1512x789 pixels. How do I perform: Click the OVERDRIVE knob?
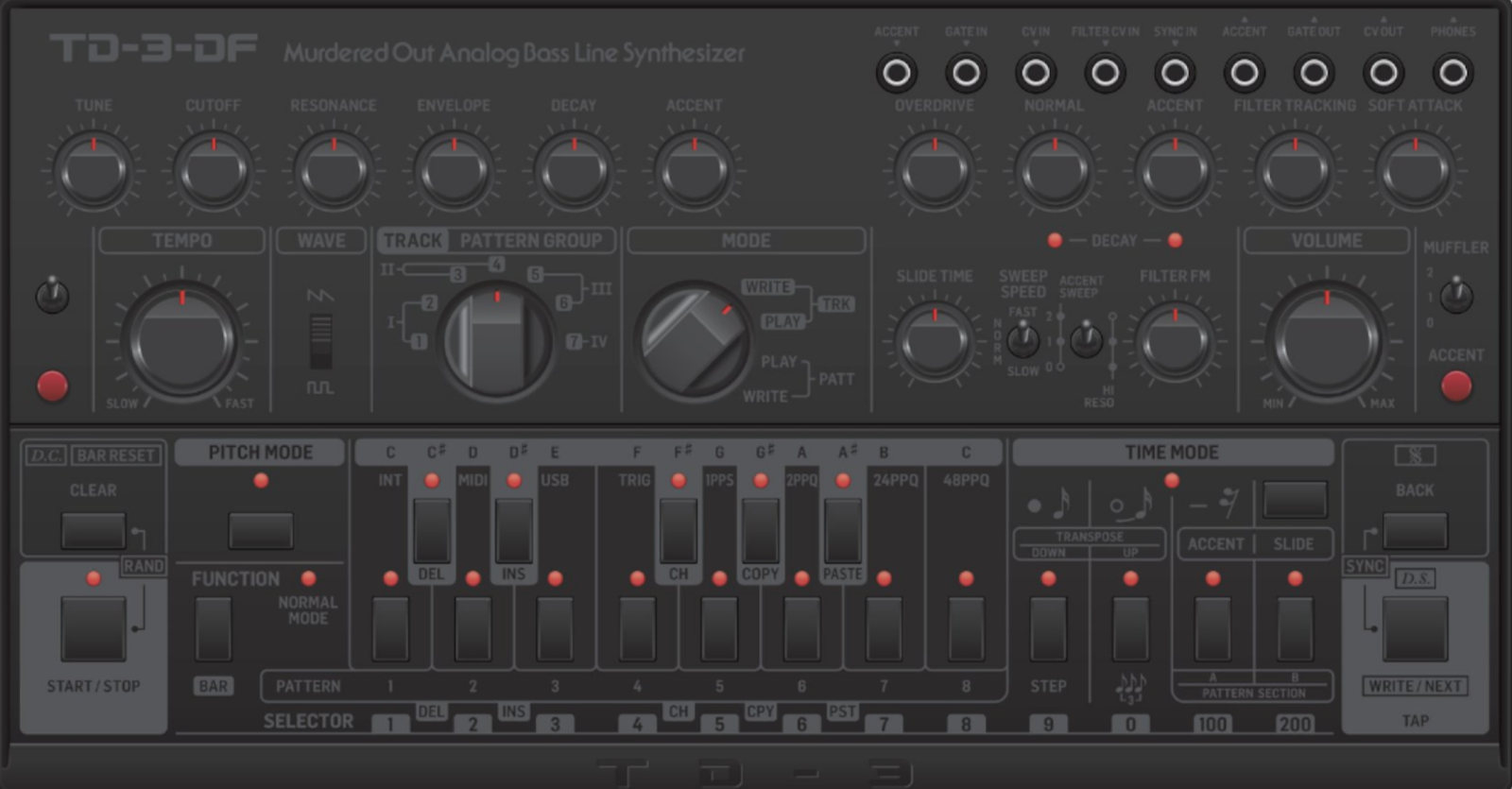pyautogui.click(x=935, y=172)
